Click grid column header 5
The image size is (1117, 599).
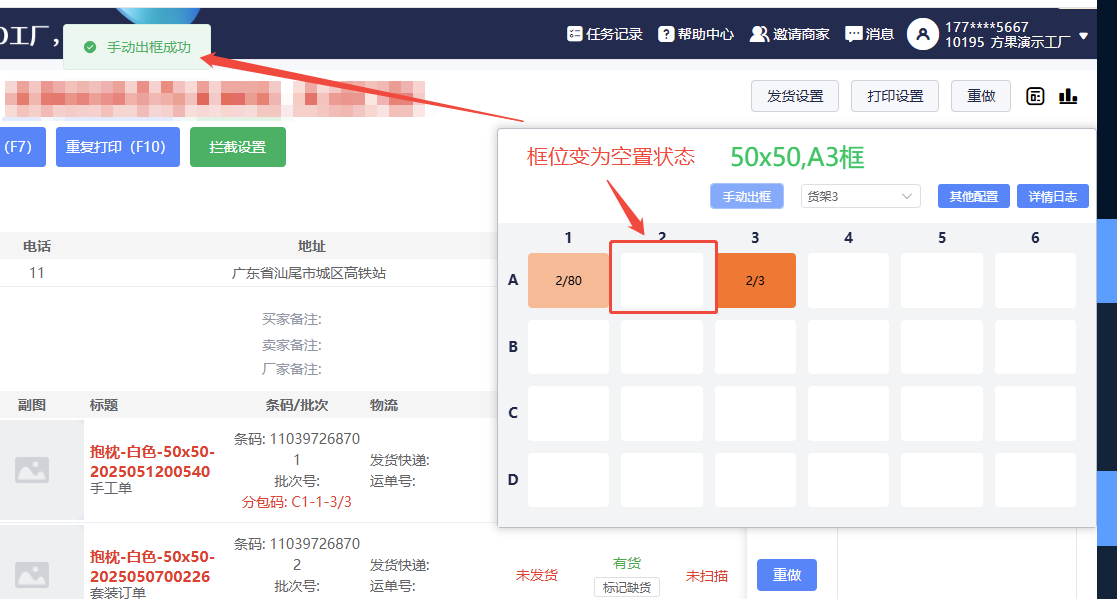(942, 238)
